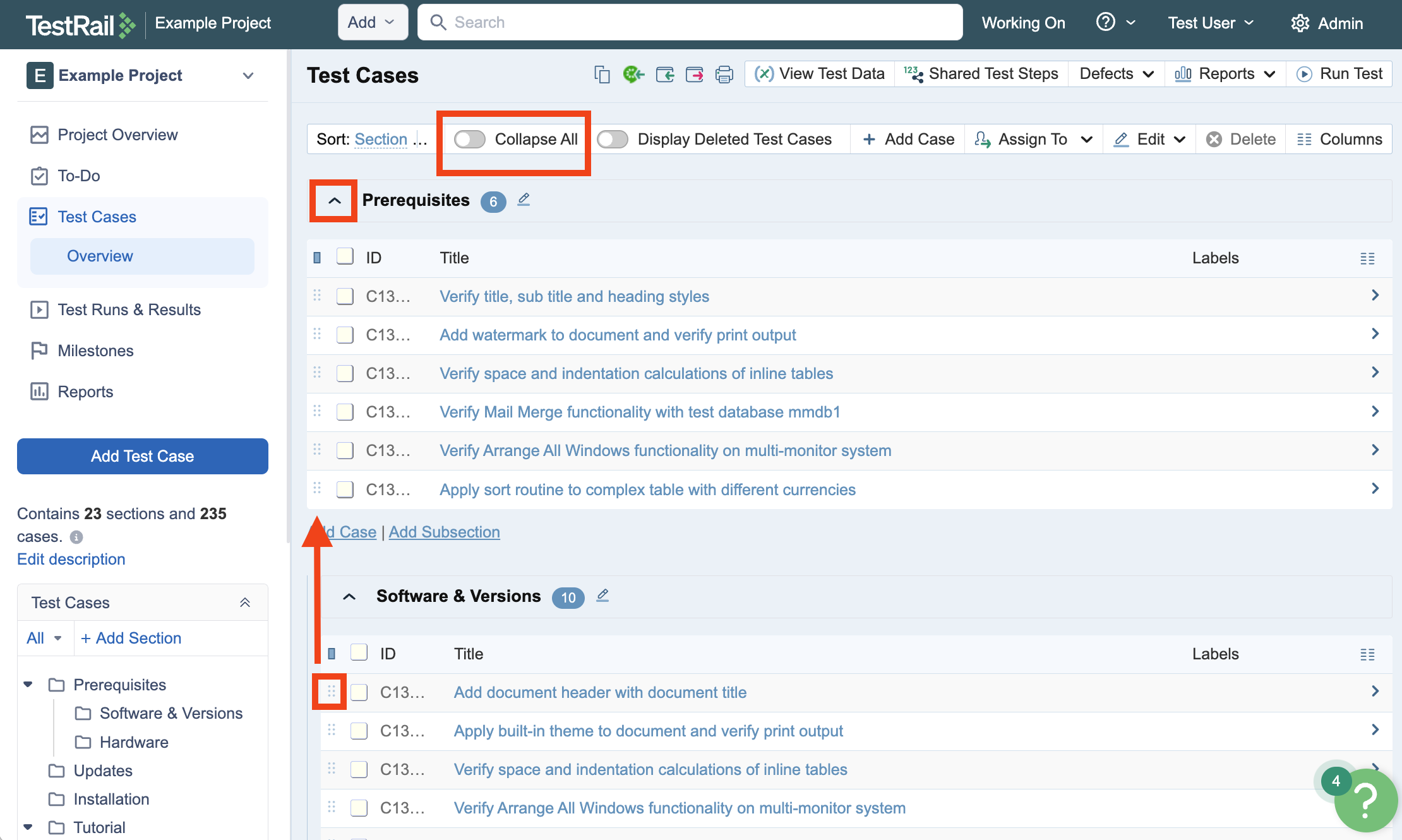Click the export cases red arrow icon
The image size is (1402, 840).
tap(694, 75)
